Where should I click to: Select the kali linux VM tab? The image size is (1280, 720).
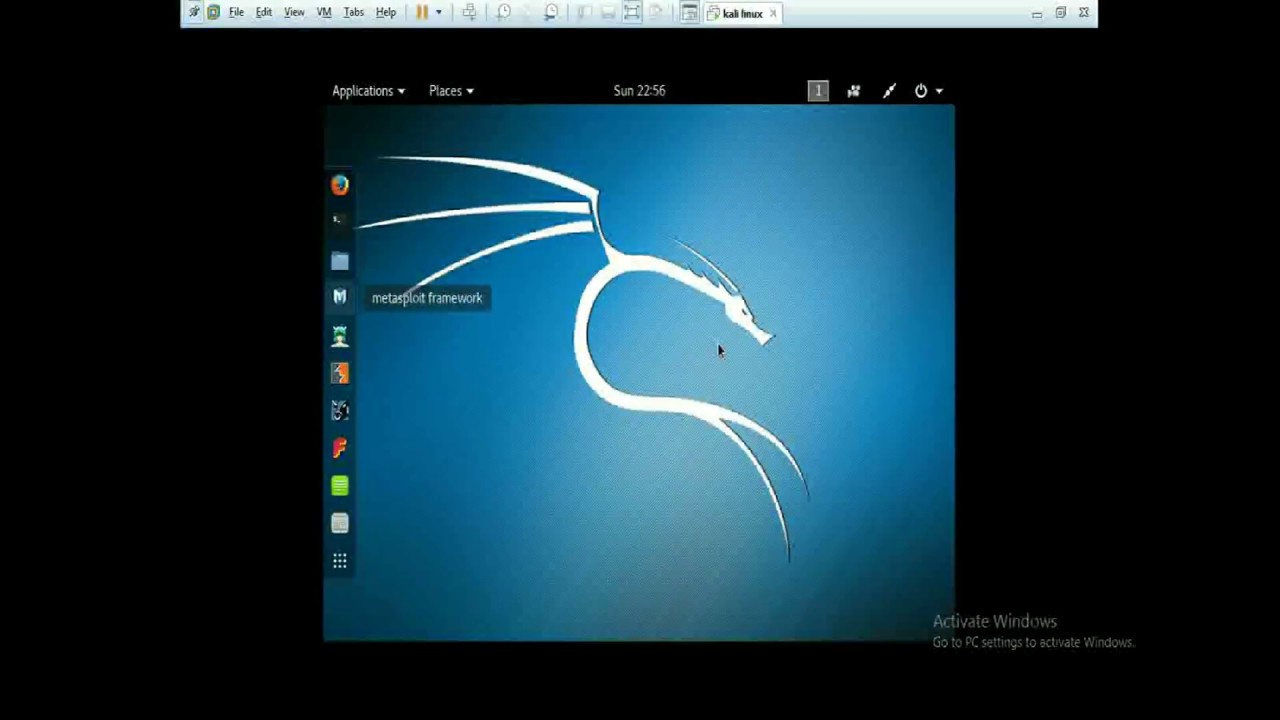tap(742, 14)
